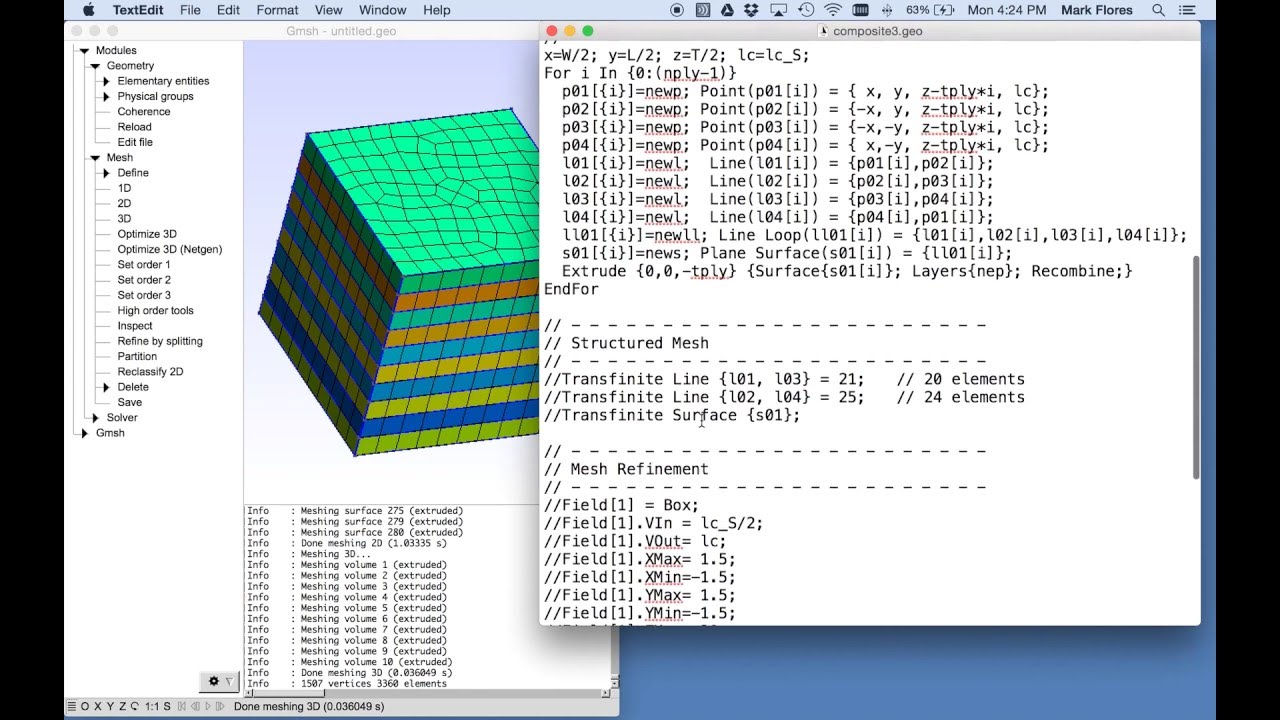Screen dimensions: 1280x720
Task: Click Save under Mesh tree
Action: click(130, 402)
